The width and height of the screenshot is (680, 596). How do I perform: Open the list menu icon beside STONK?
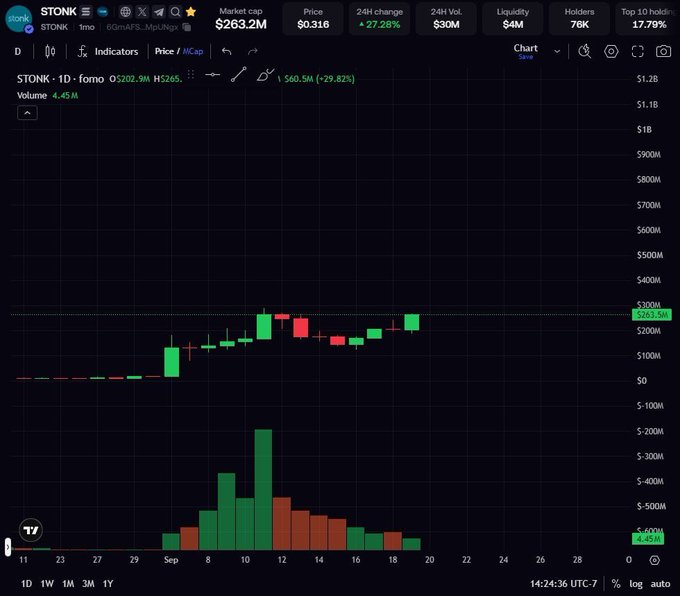(x=86, y=12)
